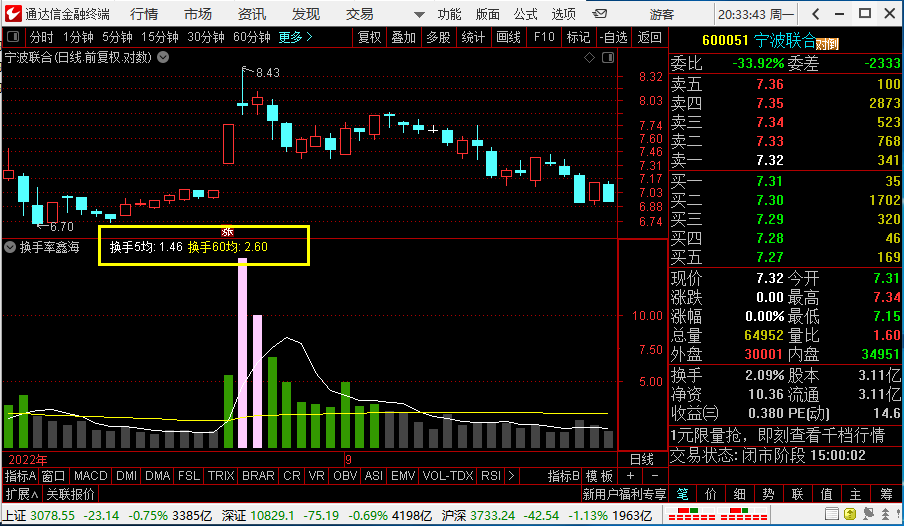
Task: Toggle the 复权 price adjustment option
Action: point(369,37)
